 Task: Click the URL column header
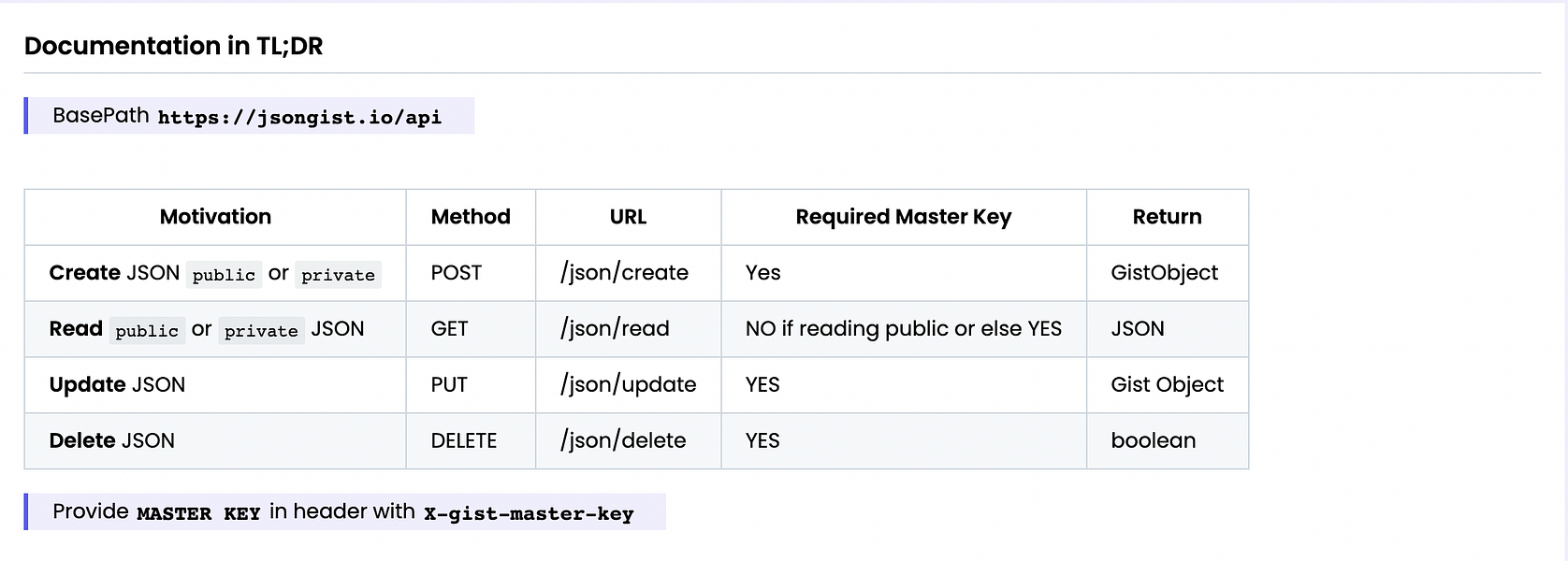click(628, 217)
